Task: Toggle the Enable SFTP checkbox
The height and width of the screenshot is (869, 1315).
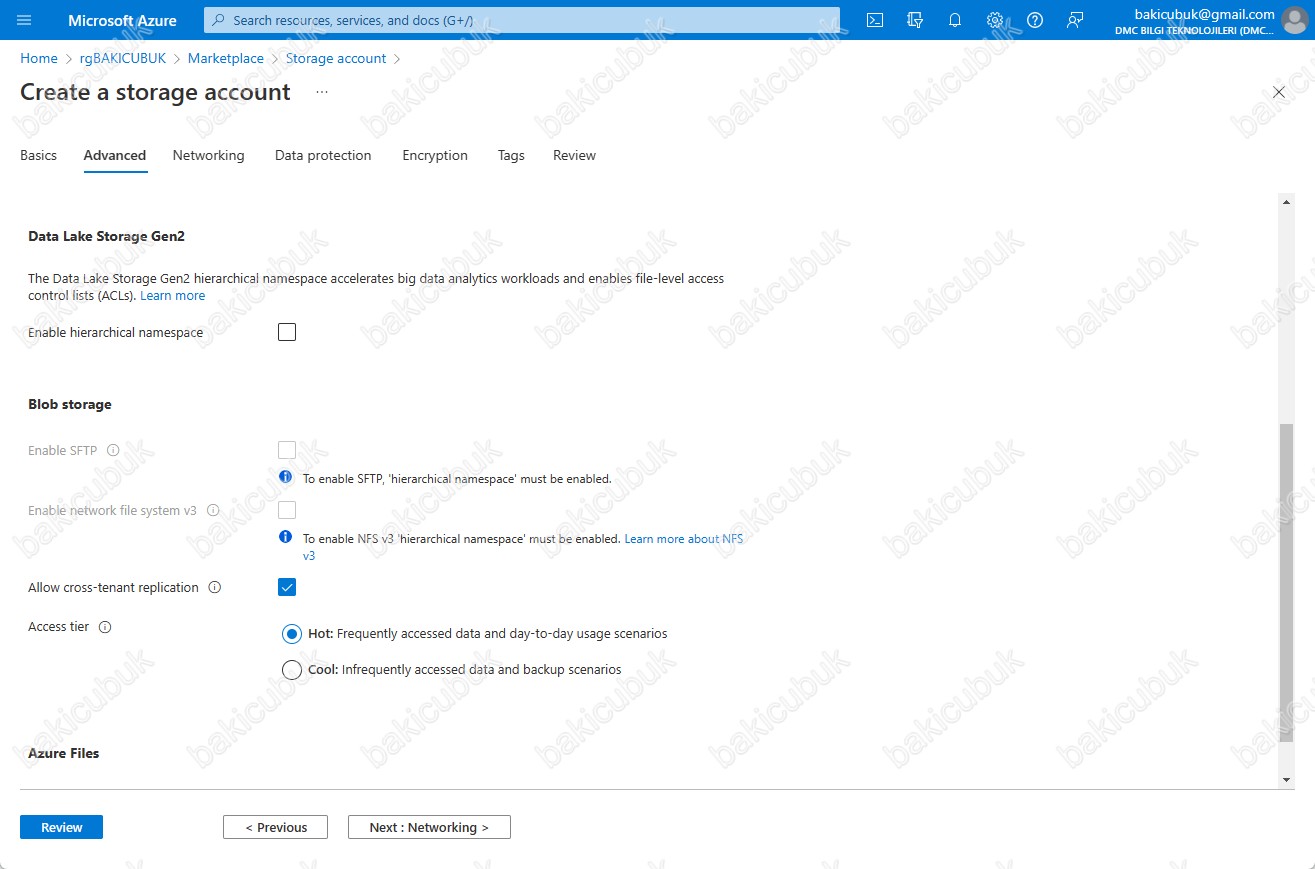Action: [287, 450]
